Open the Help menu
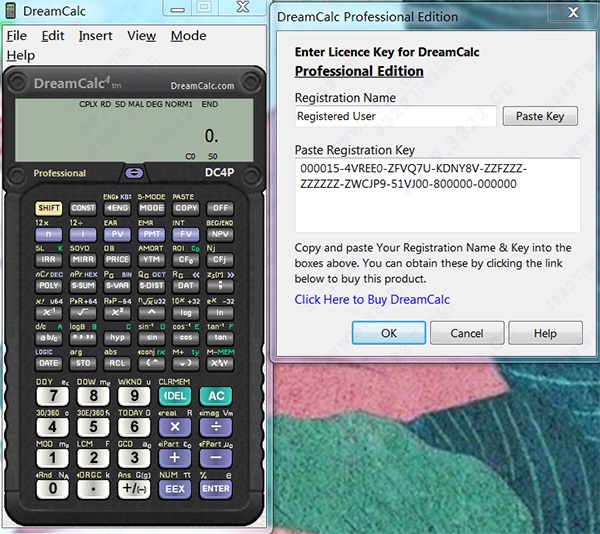Image resolution: width=600 pixels, height=534 pixels. pos(21,55)
